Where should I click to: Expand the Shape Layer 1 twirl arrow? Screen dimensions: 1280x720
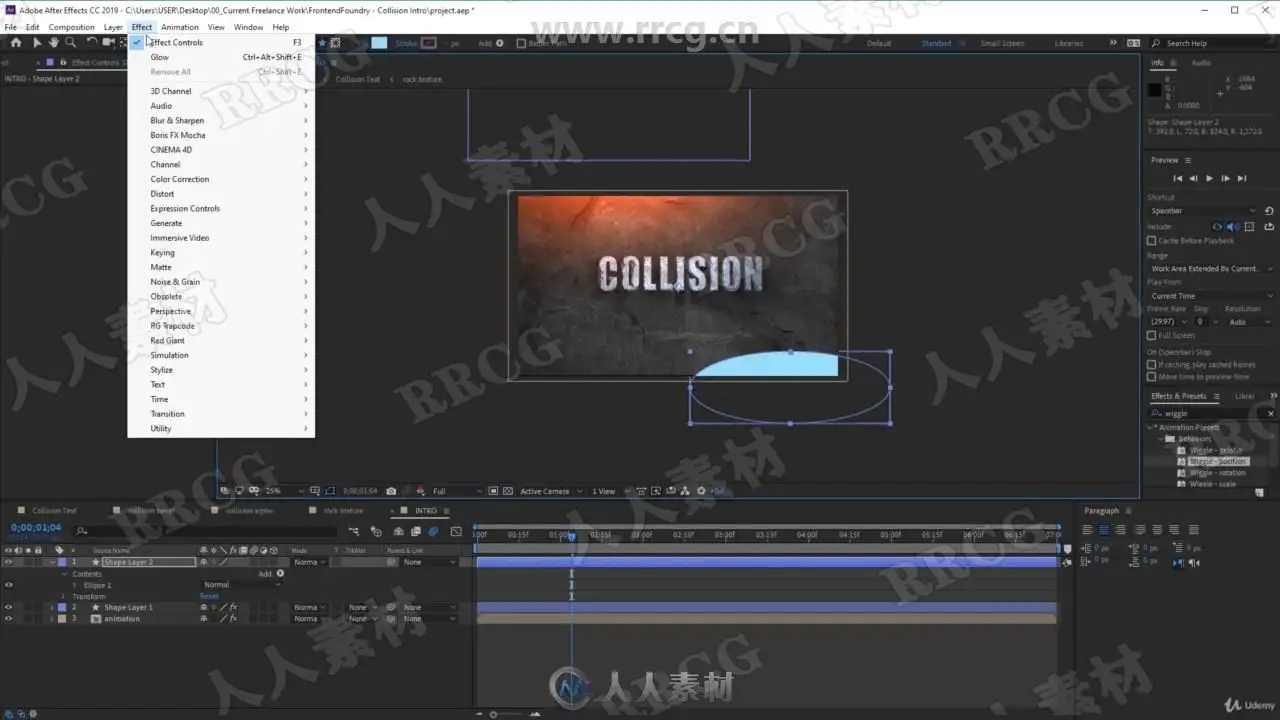(x=52, y=607)
